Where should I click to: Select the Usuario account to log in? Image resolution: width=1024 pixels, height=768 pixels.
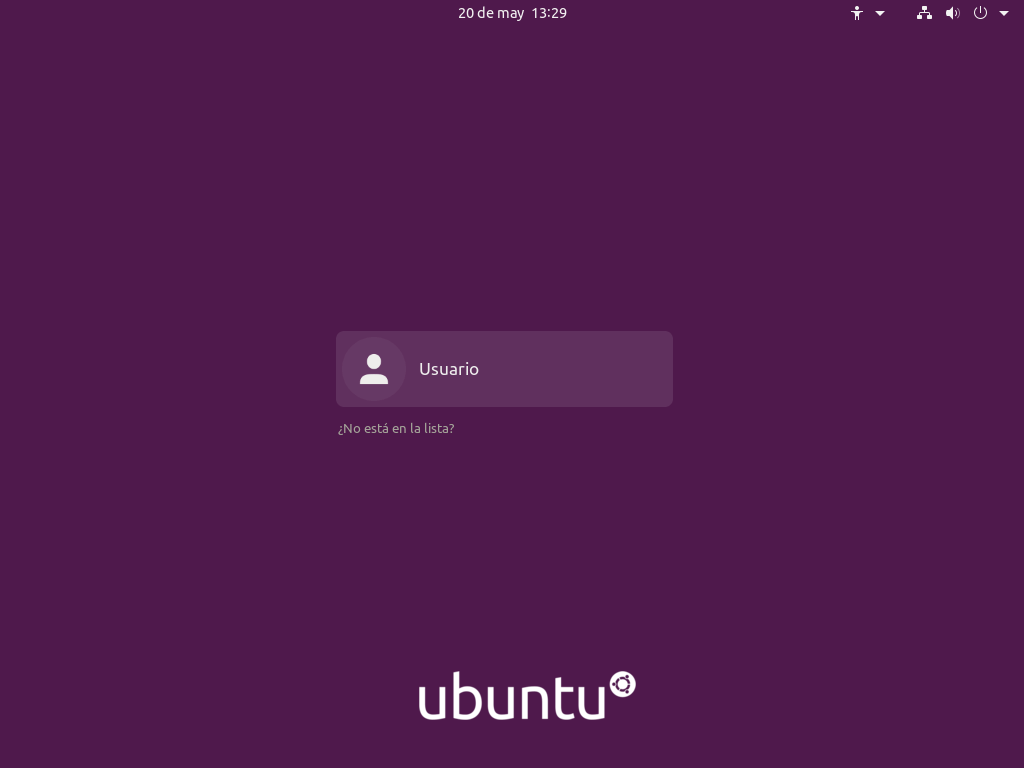click(x=504, y=369)
